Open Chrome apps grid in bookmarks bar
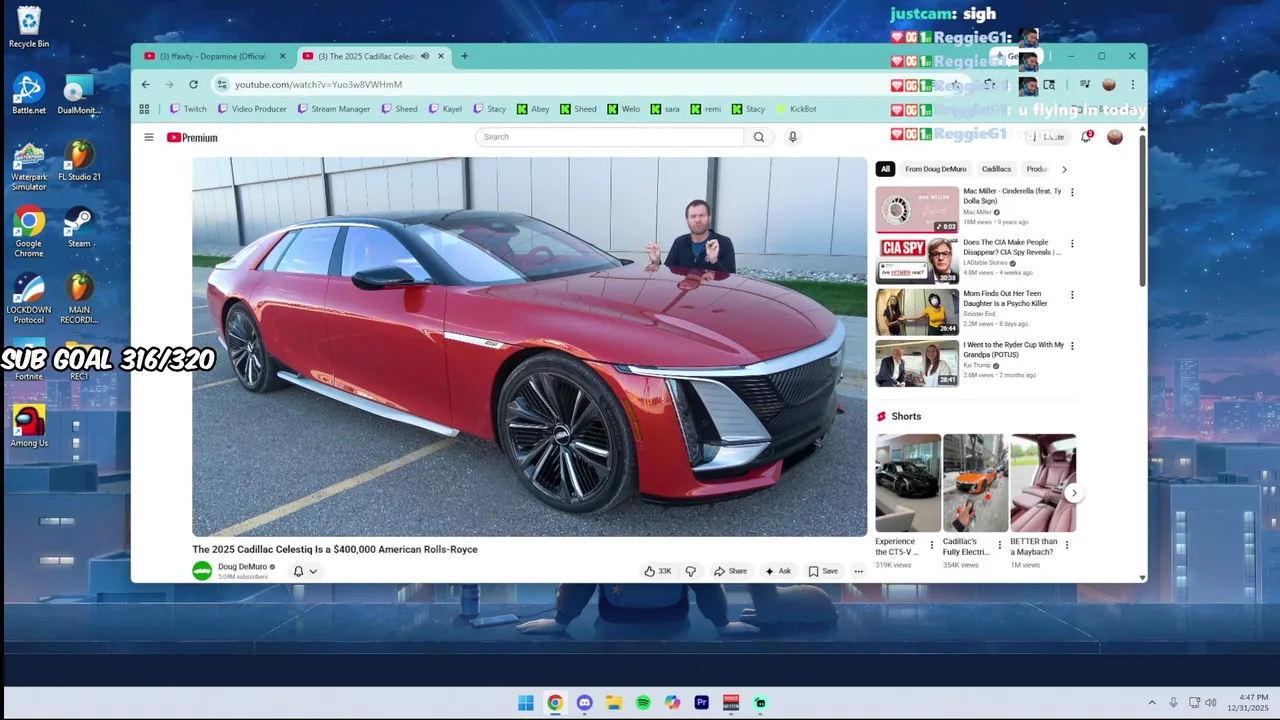 (144, 109)
